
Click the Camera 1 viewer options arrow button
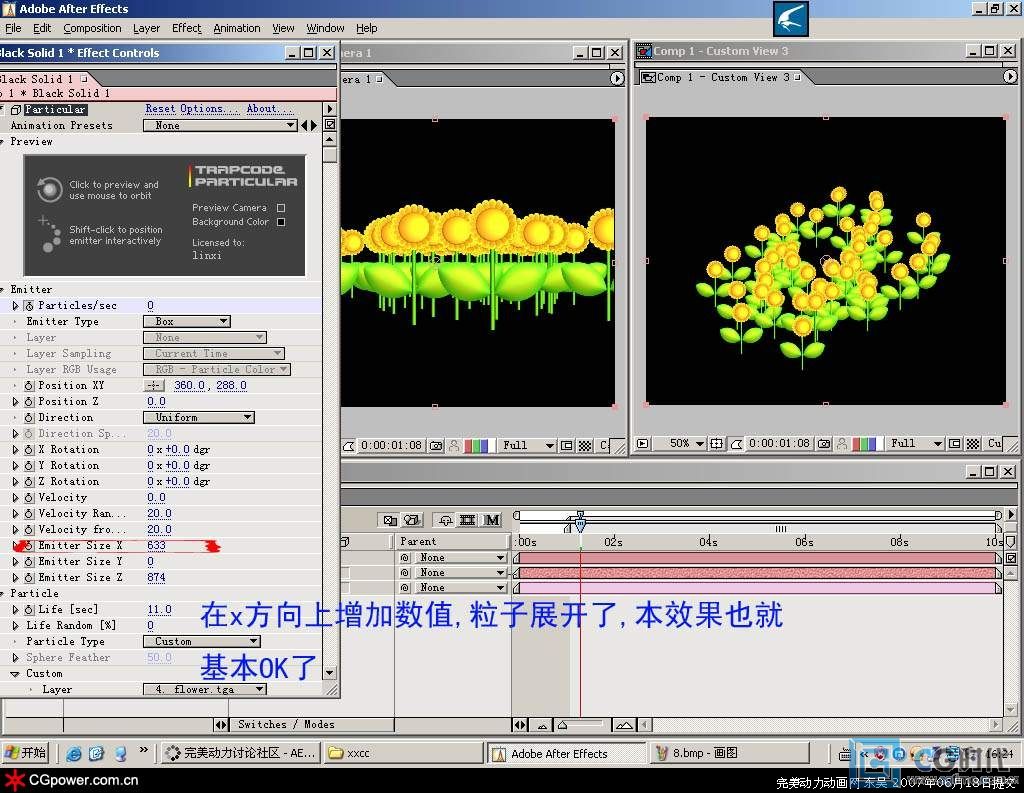pos(616,78)
